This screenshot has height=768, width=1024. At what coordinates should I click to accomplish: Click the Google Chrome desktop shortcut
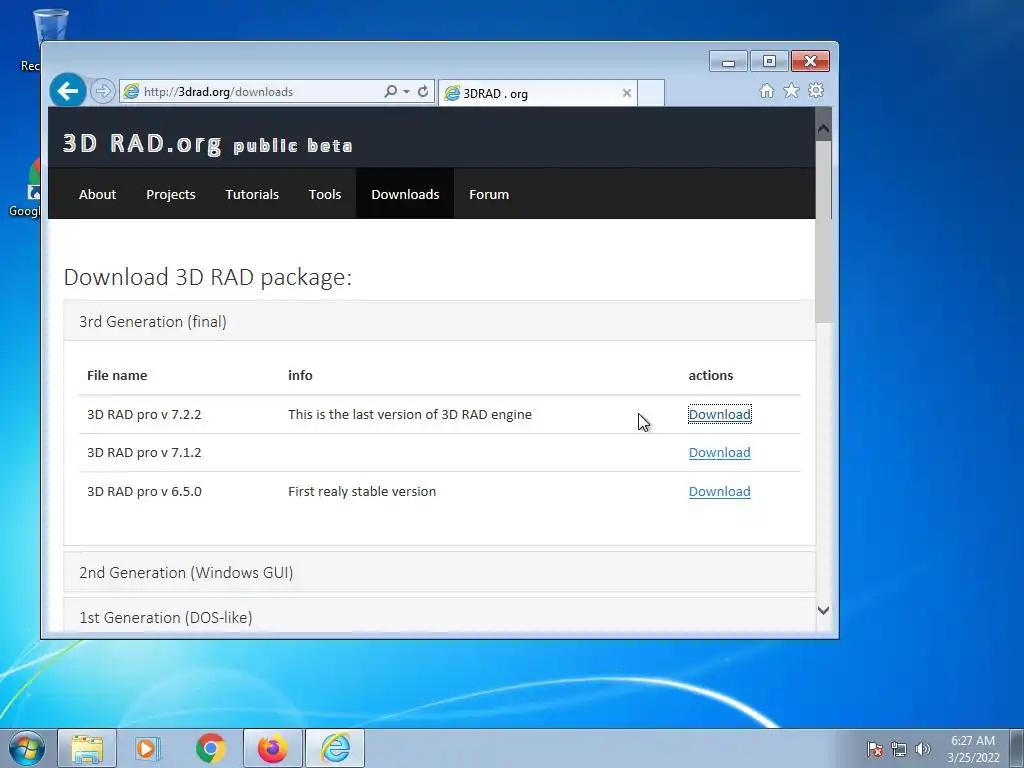pyautogui.click(x=26, y=186)
